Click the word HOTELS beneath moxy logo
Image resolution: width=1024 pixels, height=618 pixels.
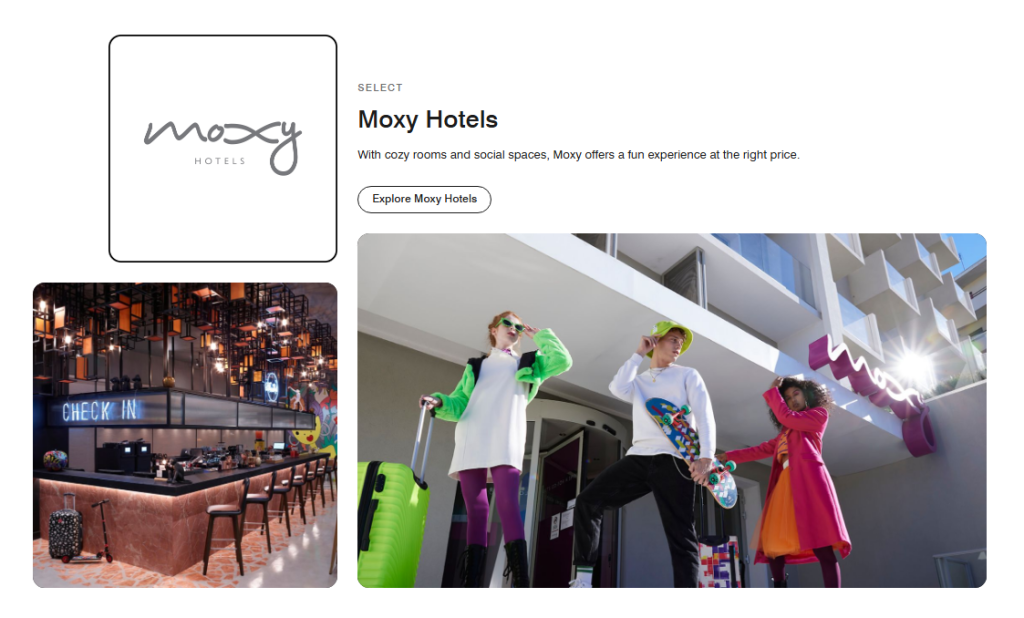(219, 161)
